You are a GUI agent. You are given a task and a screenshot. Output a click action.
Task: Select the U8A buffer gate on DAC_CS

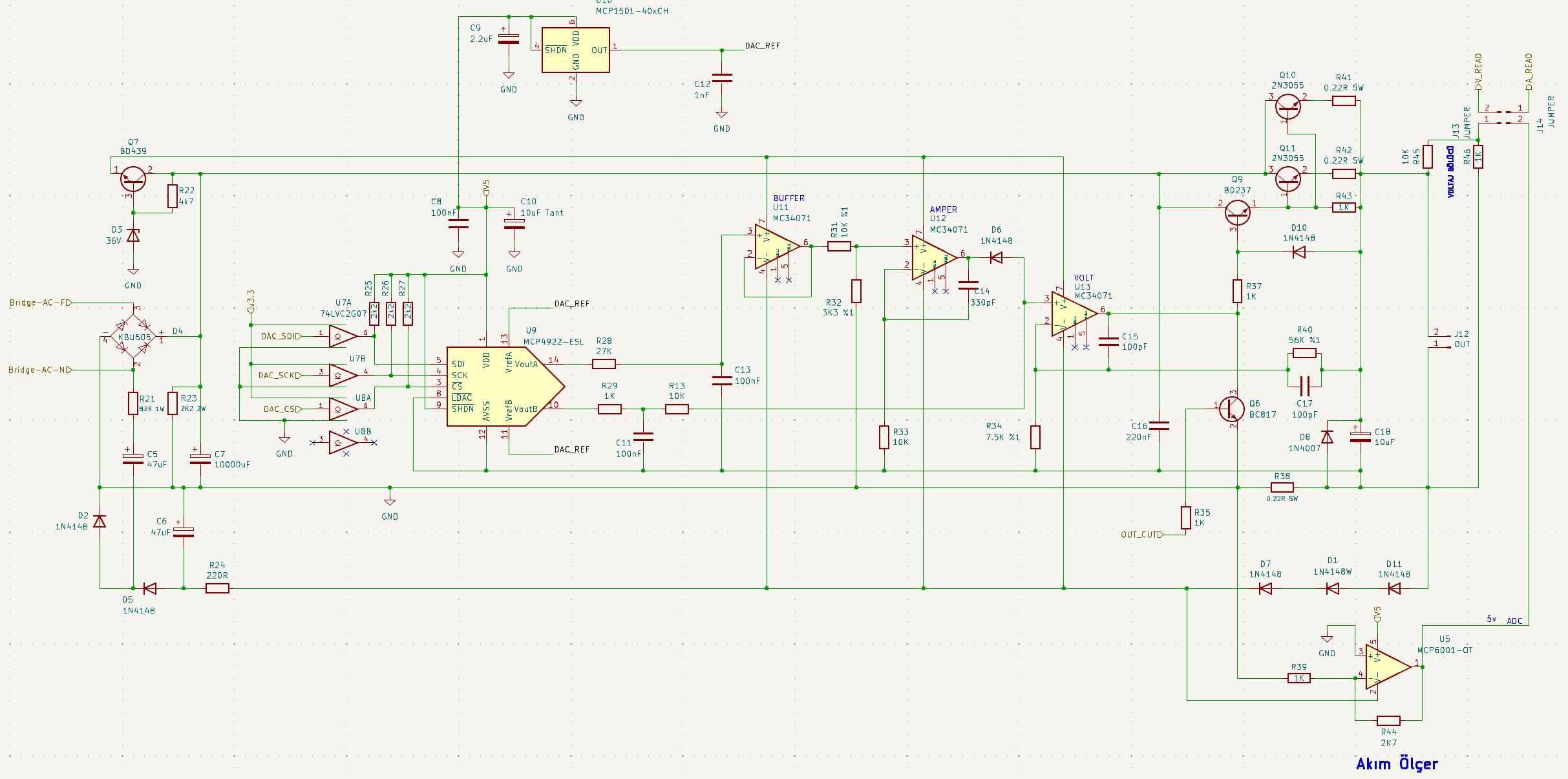point(343,409)
